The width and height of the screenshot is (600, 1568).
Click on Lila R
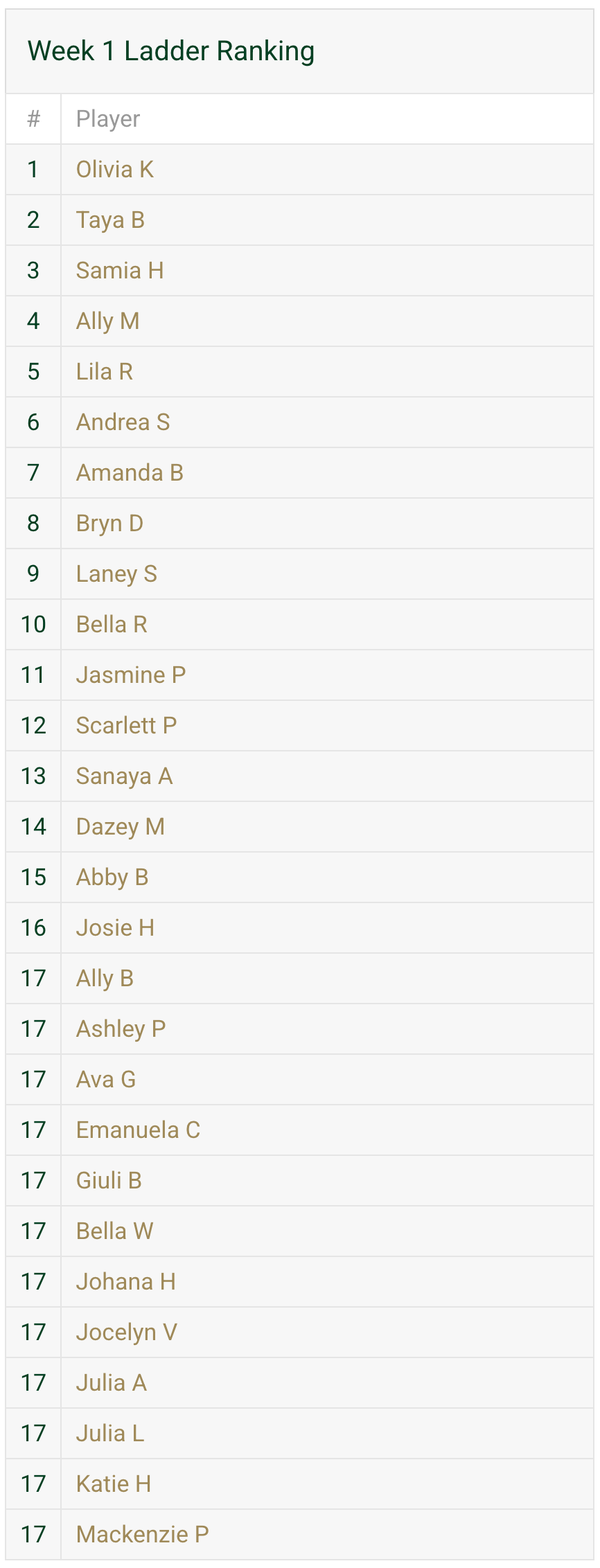point(104,372)
